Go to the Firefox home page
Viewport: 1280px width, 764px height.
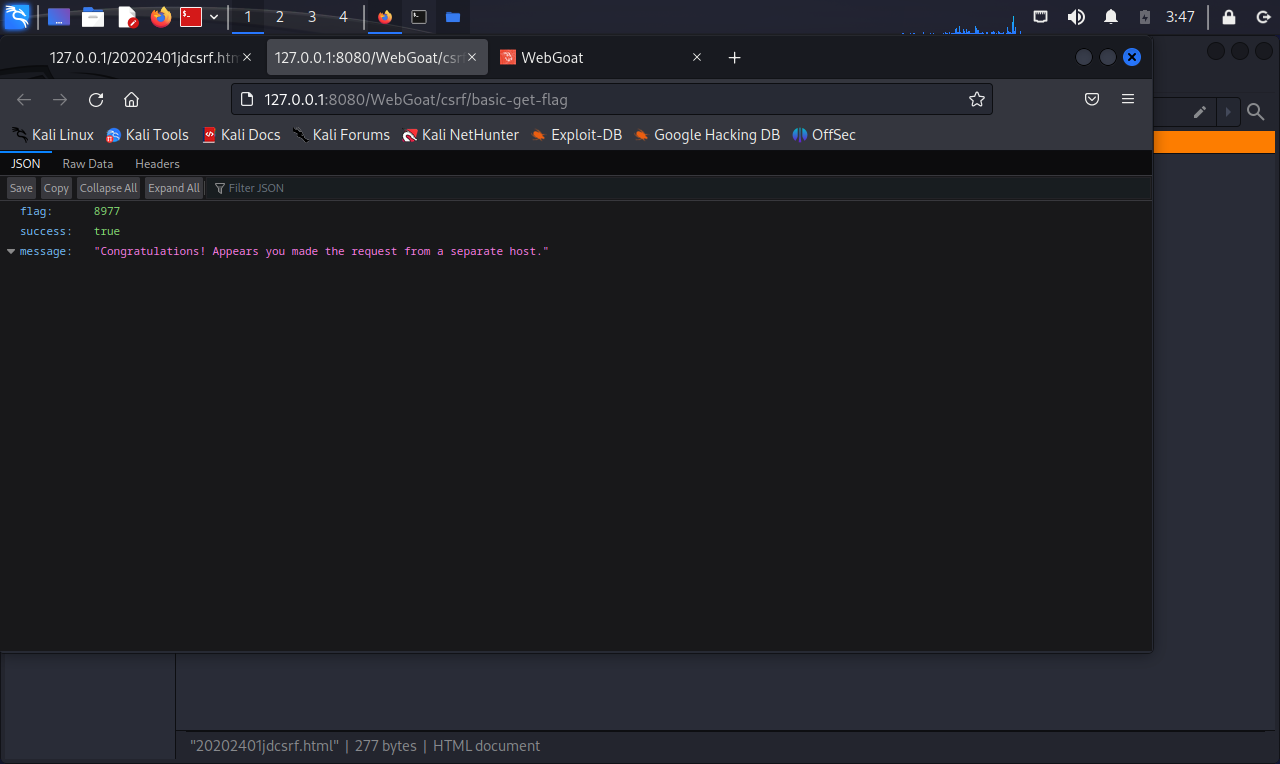click(131, 99)
